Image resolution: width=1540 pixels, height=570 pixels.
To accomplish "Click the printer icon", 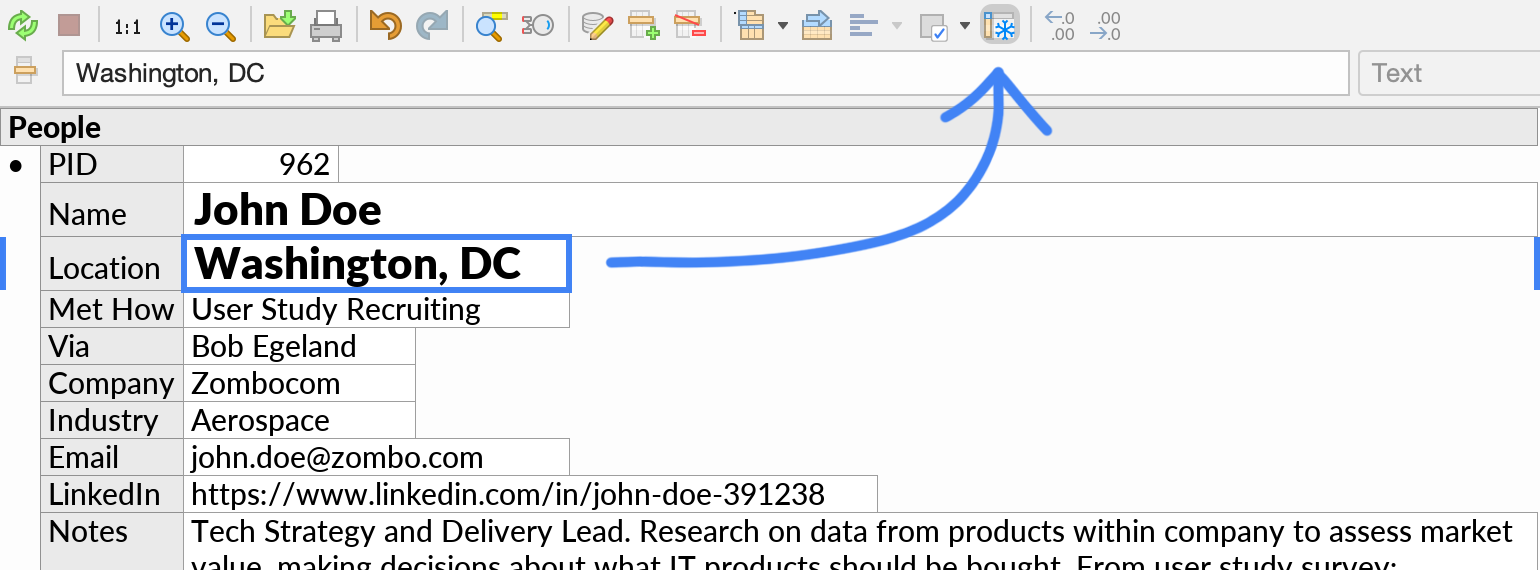I will point(326,26).
